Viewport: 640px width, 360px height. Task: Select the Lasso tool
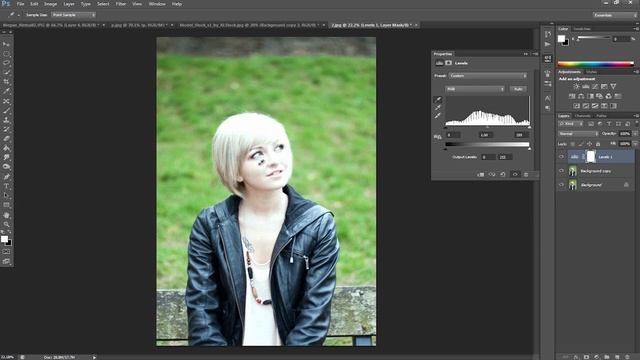6,63
